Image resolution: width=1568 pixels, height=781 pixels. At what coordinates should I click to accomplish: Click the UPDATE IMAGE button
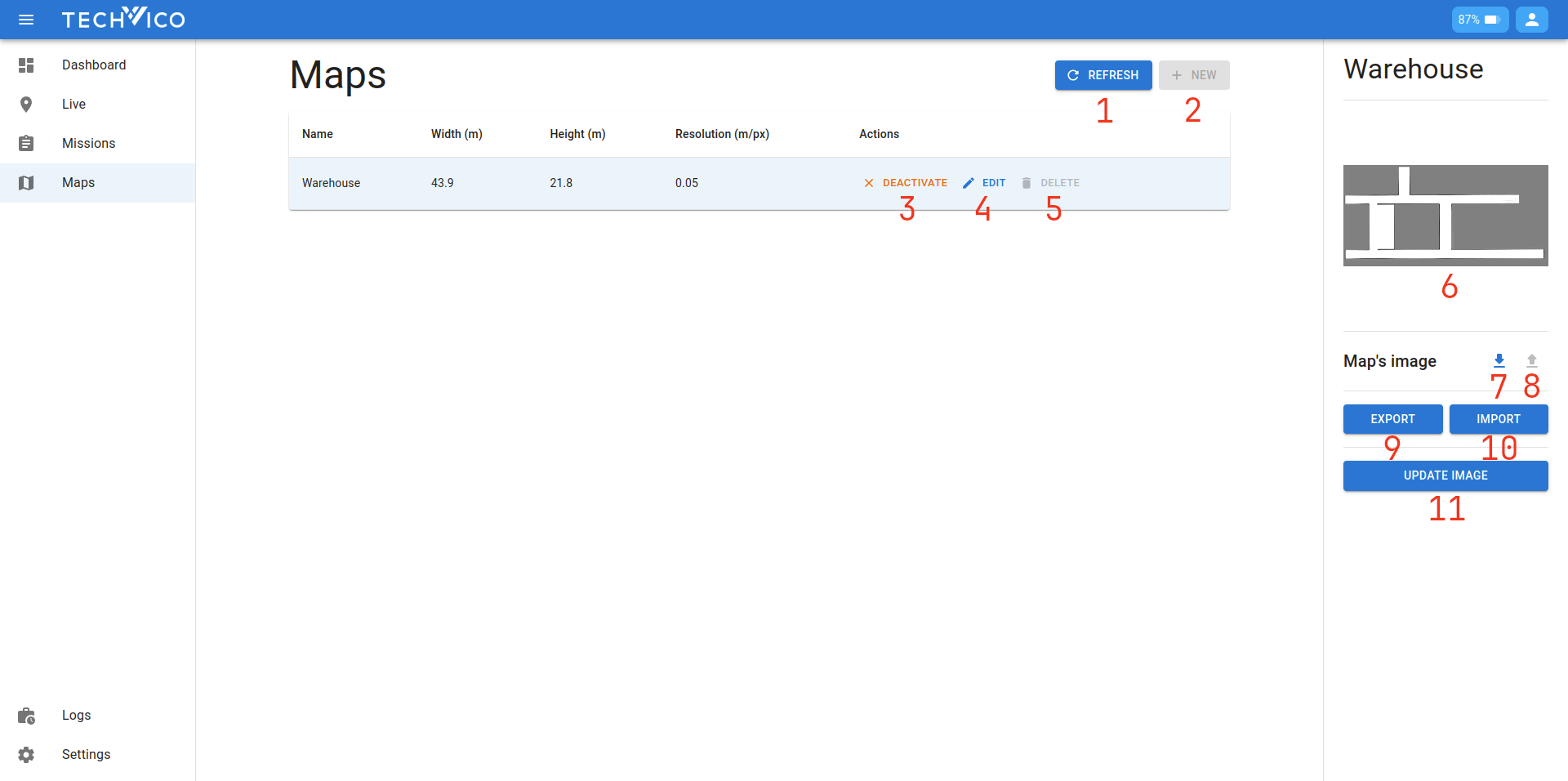pos(1445,475)
